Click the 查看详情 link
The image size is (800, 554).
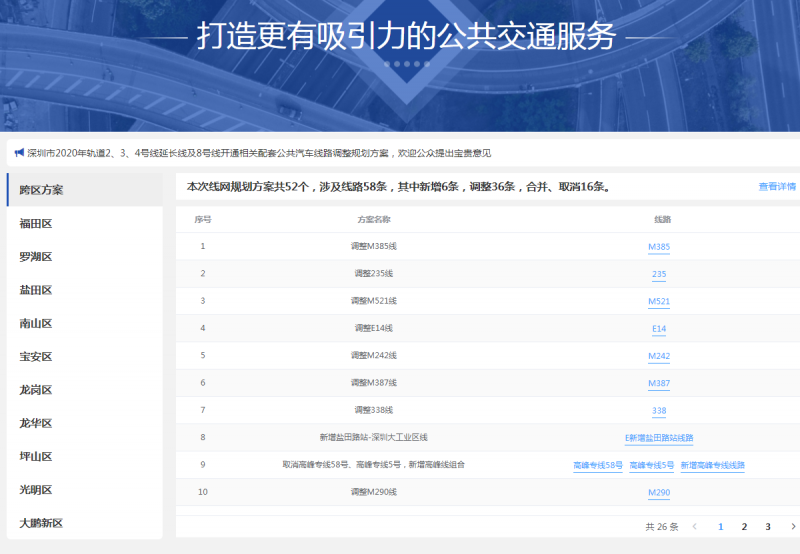coord(777,187)
